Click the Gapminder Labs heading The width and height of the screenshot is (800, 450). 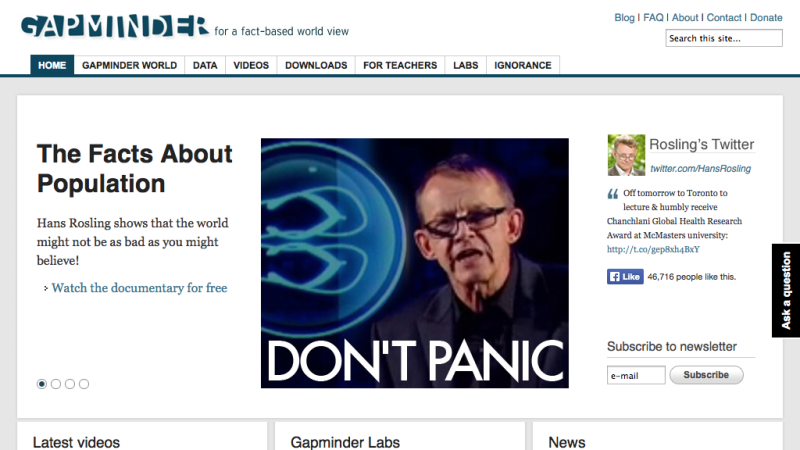pos(345,442)
